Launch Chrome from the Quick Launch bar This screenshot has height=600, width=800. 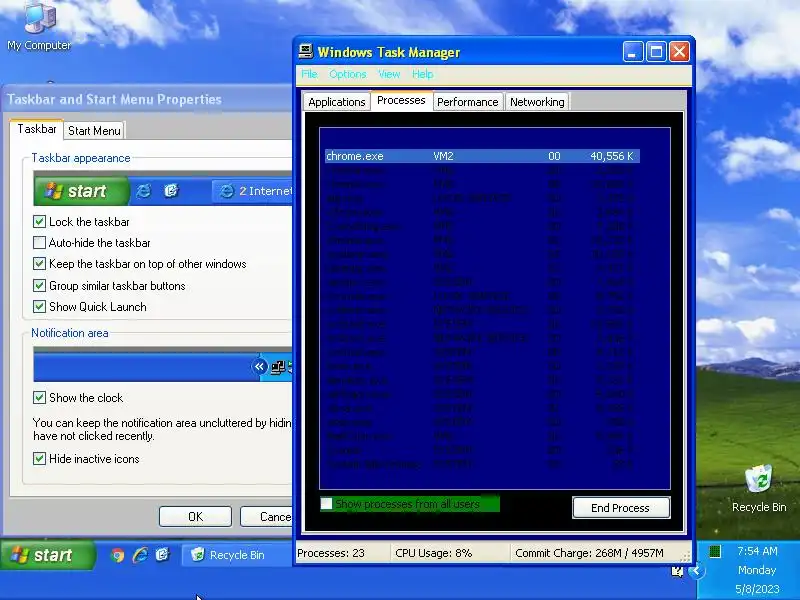[117, 555]
